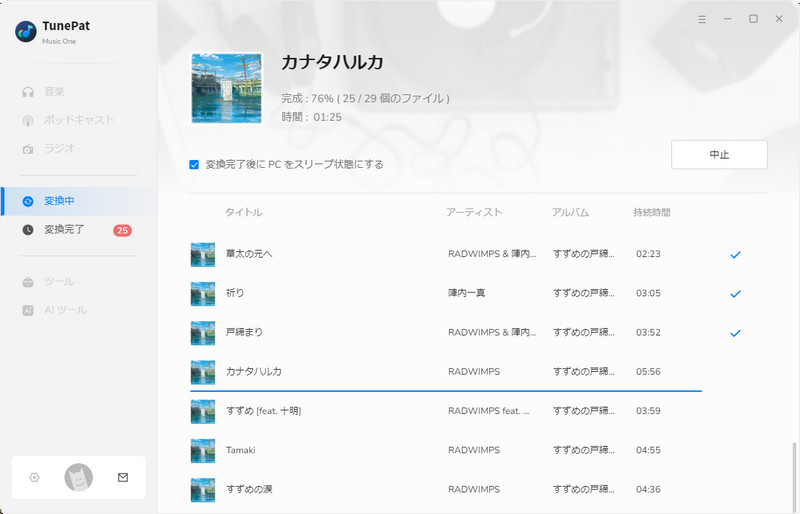Click the toolbox ツール icon

tap(28, 282)
